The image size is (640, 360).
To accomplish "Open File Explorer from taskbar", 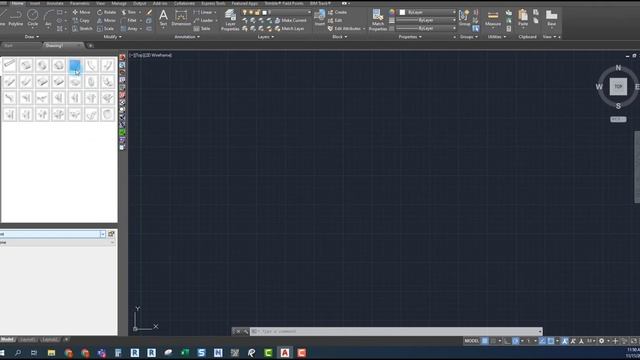I will [x=51, y=353].
